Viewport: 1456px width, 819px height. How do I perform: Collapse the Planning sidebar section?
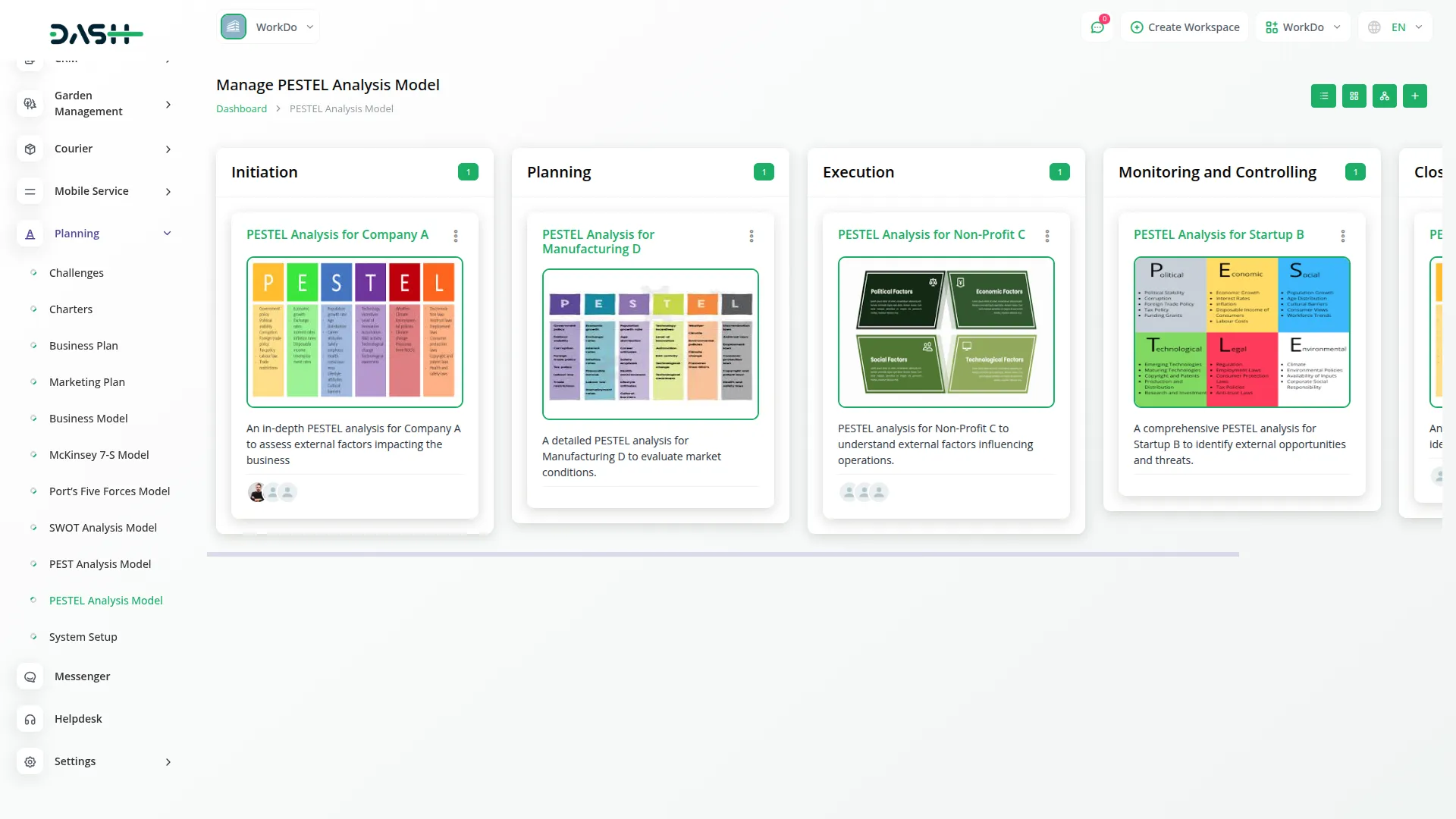(167, 234)
